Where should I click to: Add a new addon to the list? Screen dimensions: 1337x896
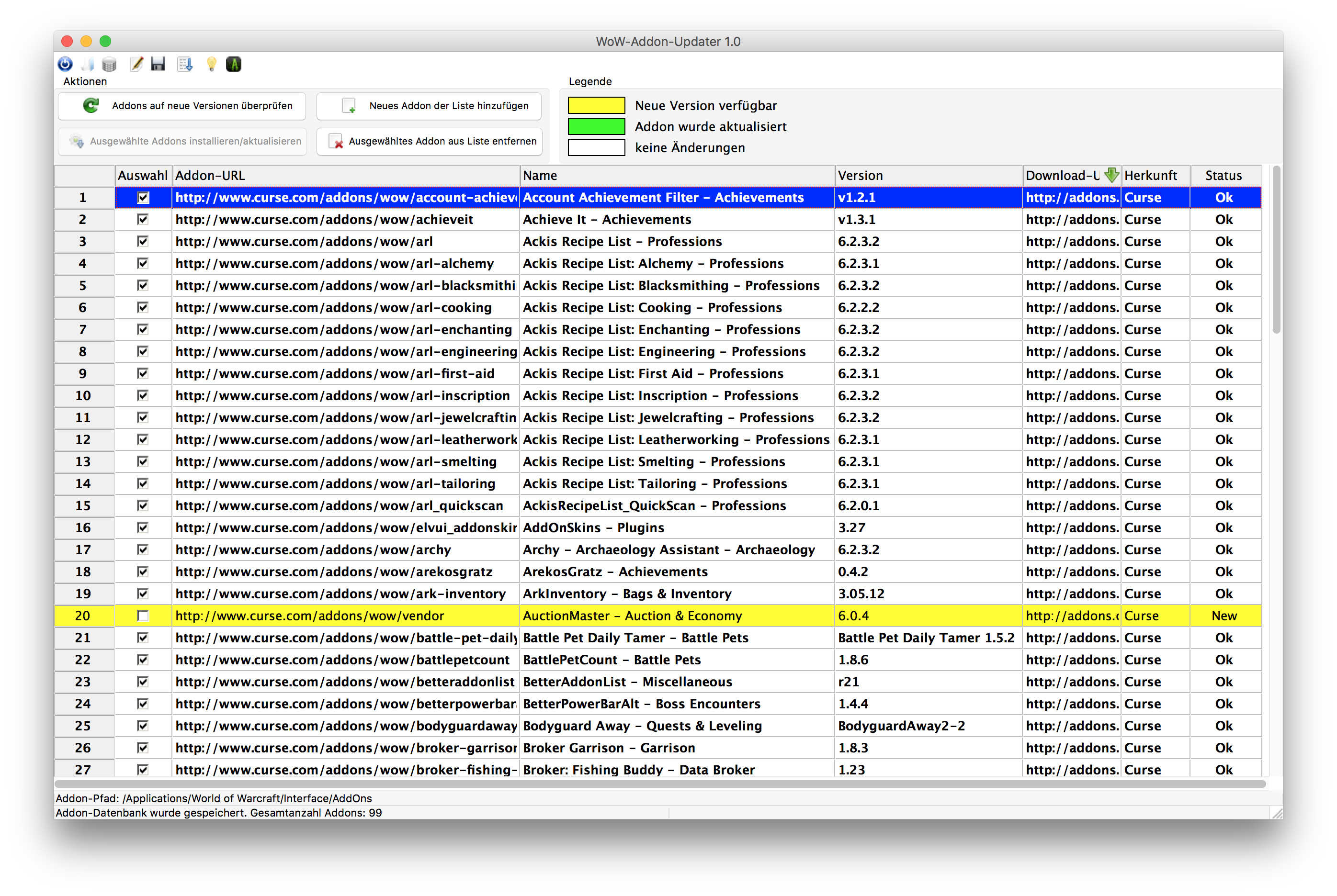click(429, 106)
